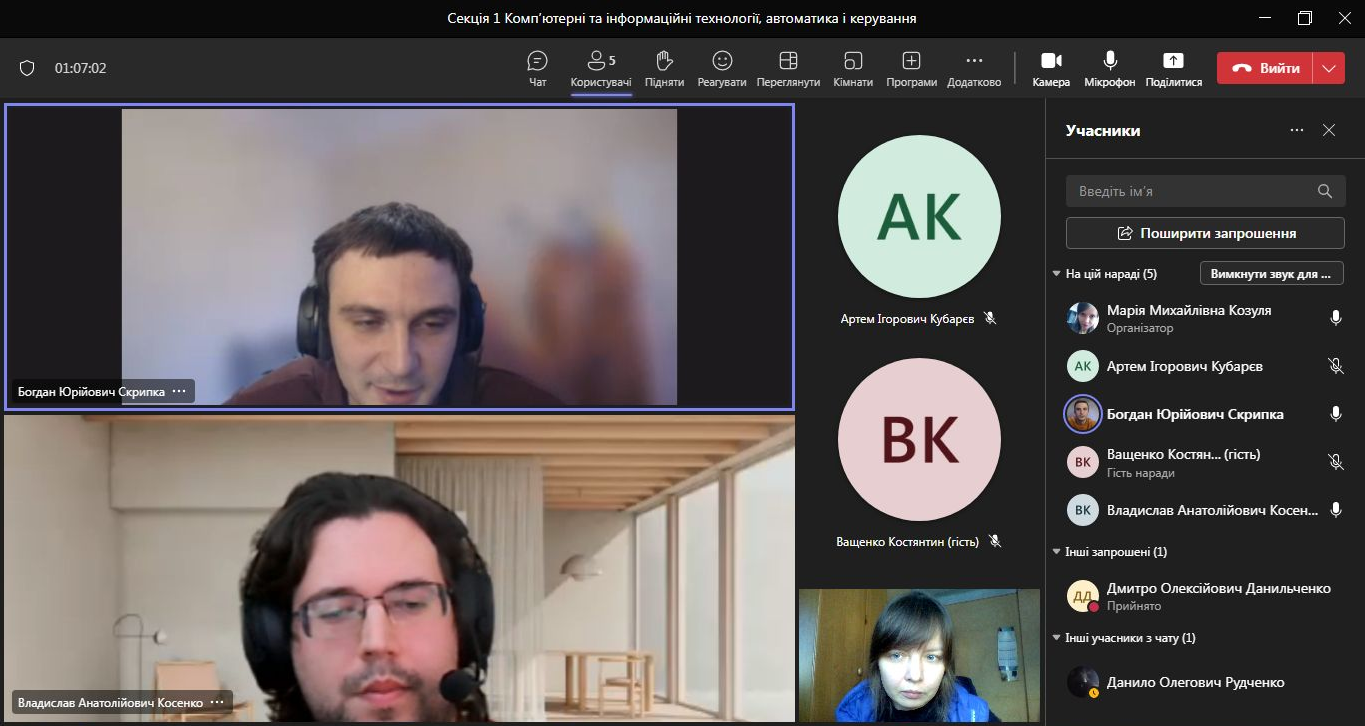Toggle the microphone for Марія Михайлівна Козуля
This screenshot has width=1365, height=726.
[1335, 318]
